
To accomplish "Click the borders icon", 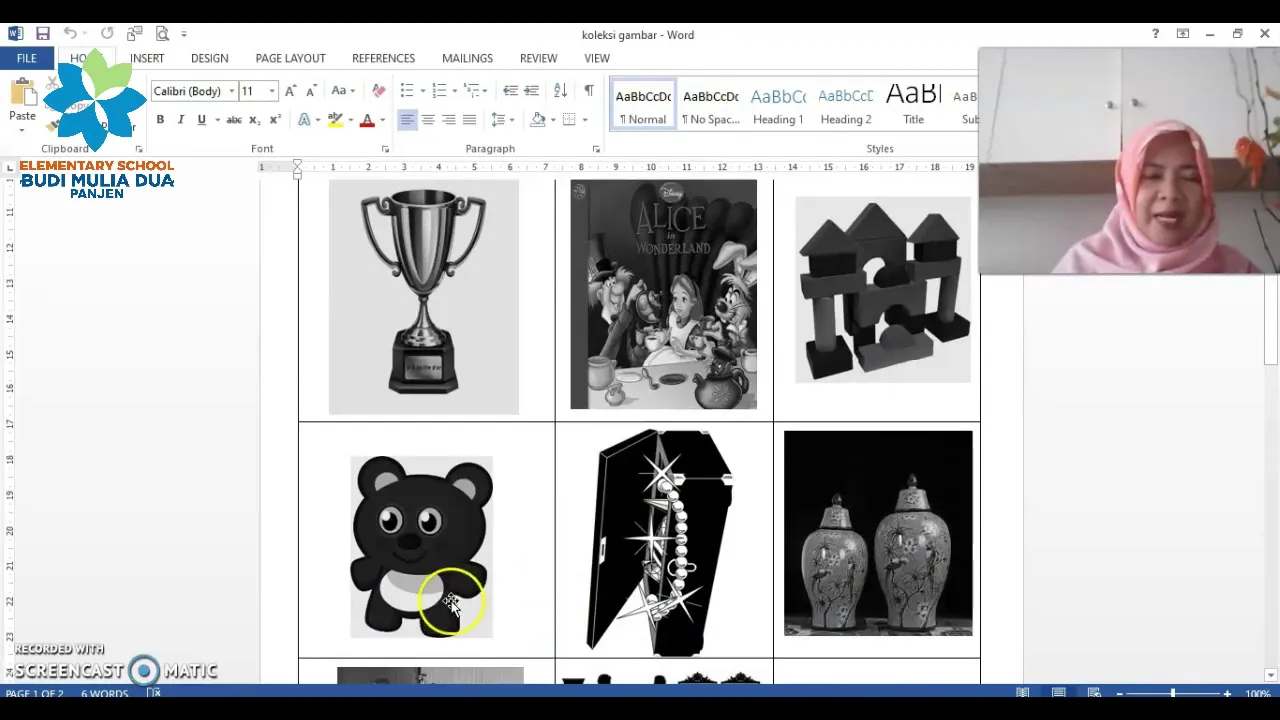I will [569, 120].
